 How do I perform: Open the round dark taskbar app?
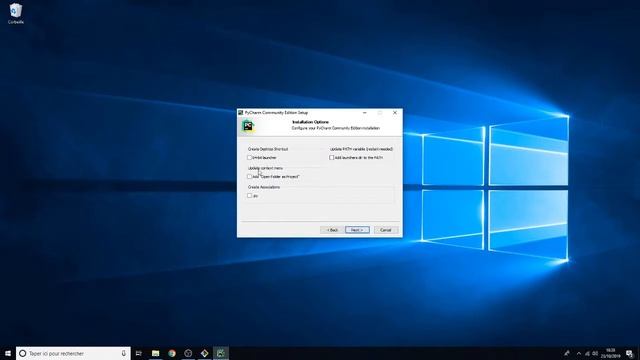[188, 353]
